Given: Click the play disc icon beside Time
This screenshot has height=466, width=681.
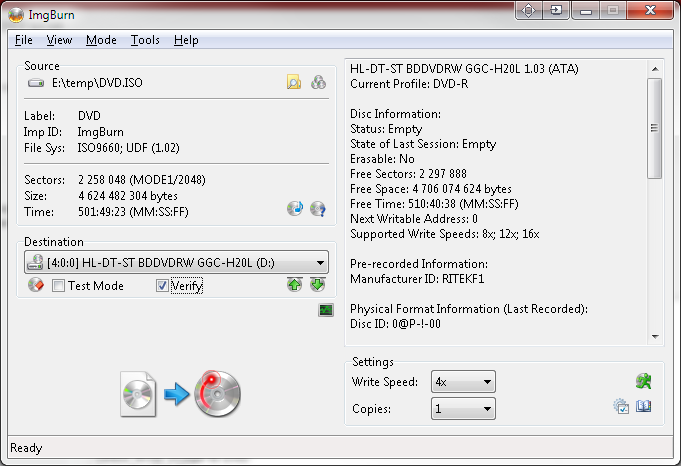Looking at the screenshot, I should click(295, 208).
